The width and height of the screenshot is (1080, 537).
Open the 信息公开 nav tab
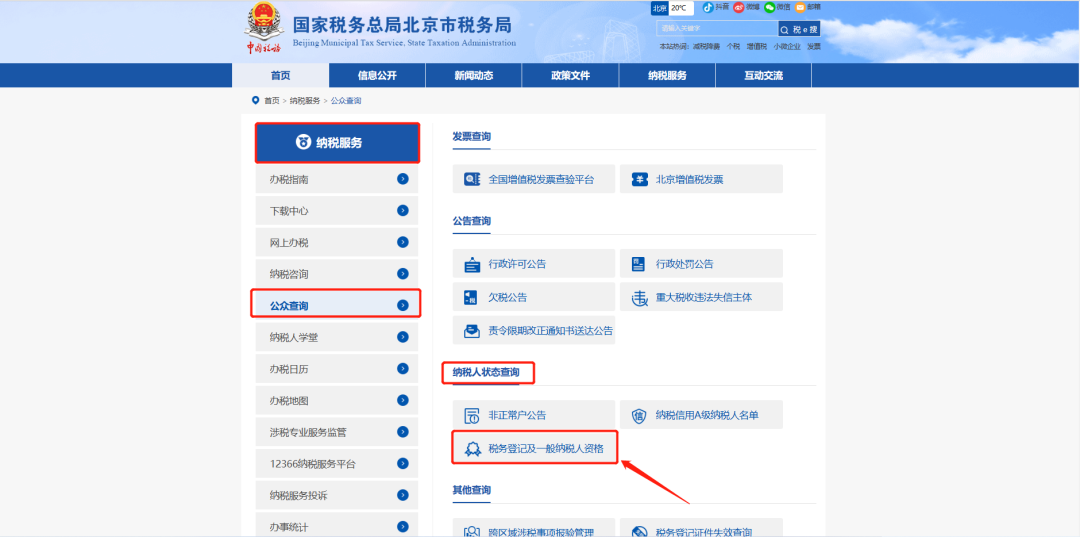click(x=377, y=76)
